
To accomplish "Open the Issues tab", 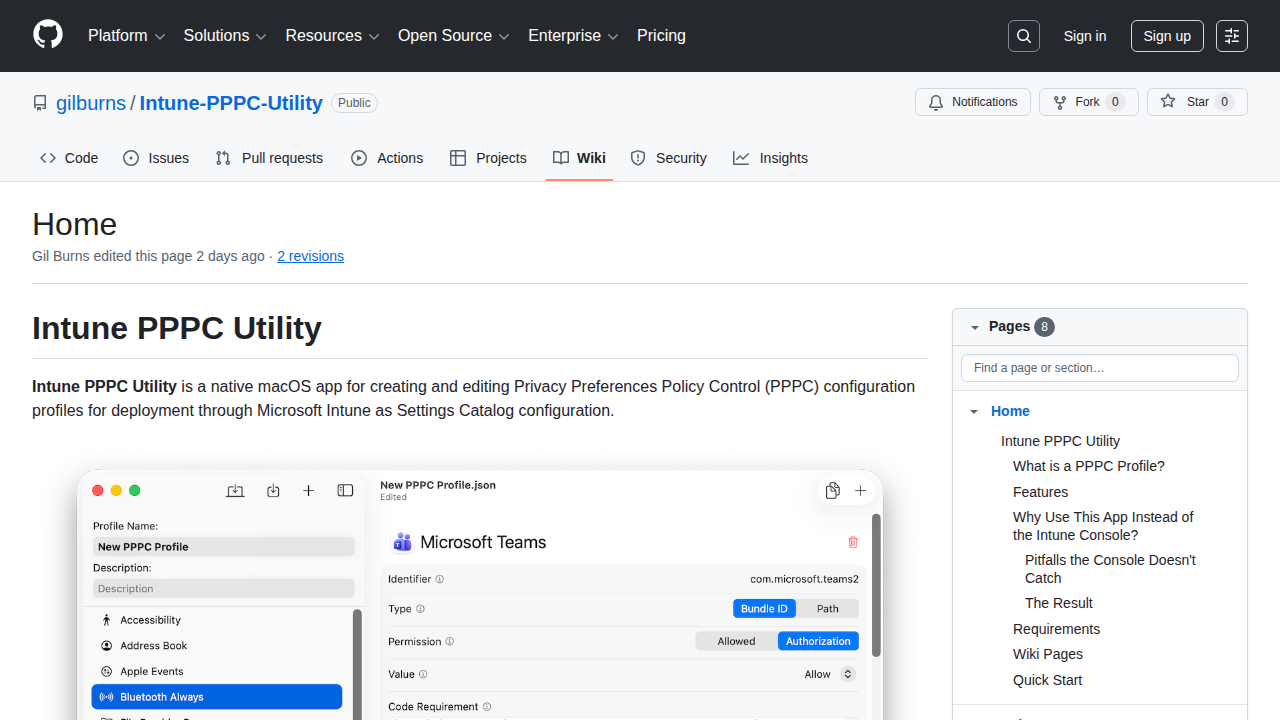I will pos(156,158).
